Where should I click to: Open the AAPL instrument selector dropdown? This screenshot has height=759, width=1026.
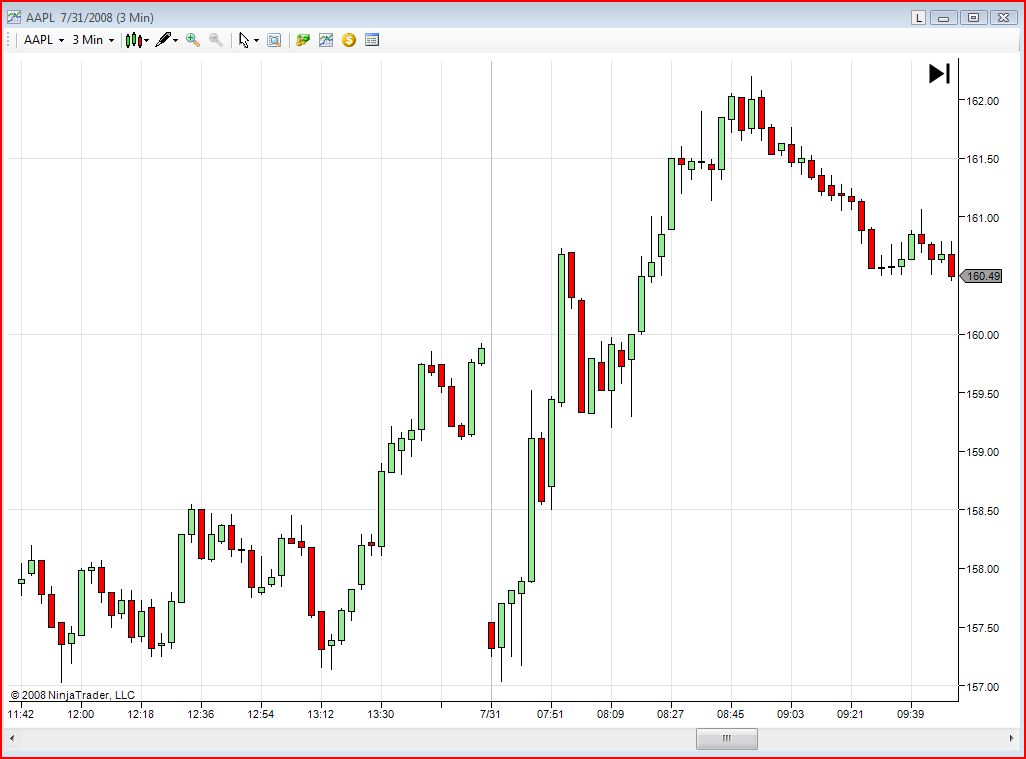(x=44, y=40)
